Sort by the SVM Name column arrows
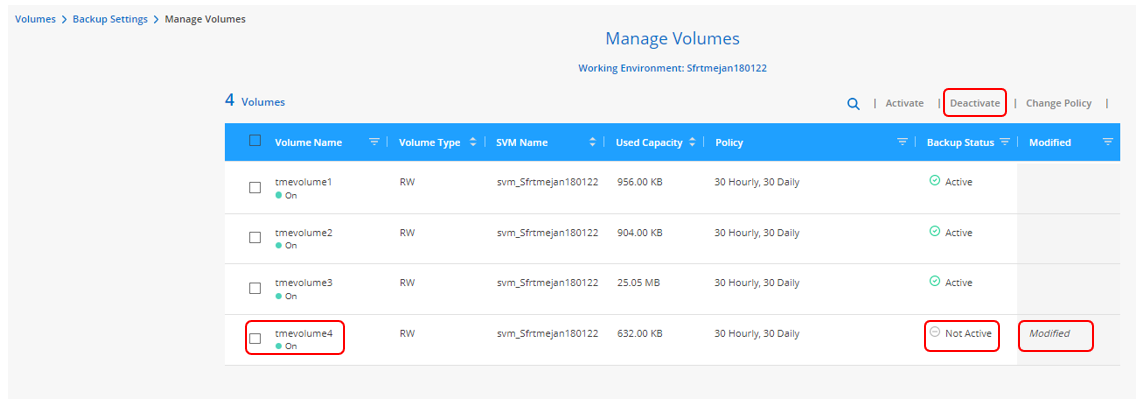This screenshot has height=410, width=1145. click(592, 143)
